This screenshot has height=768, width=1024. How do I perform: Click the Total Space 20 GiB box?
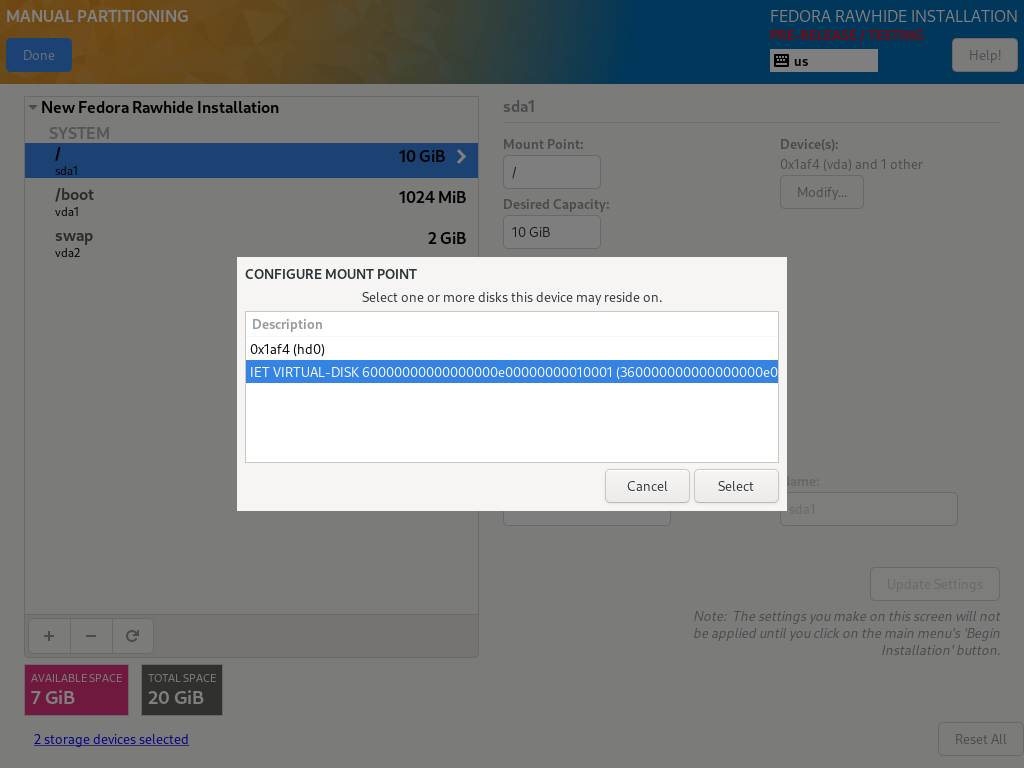(x=182, y=690)
